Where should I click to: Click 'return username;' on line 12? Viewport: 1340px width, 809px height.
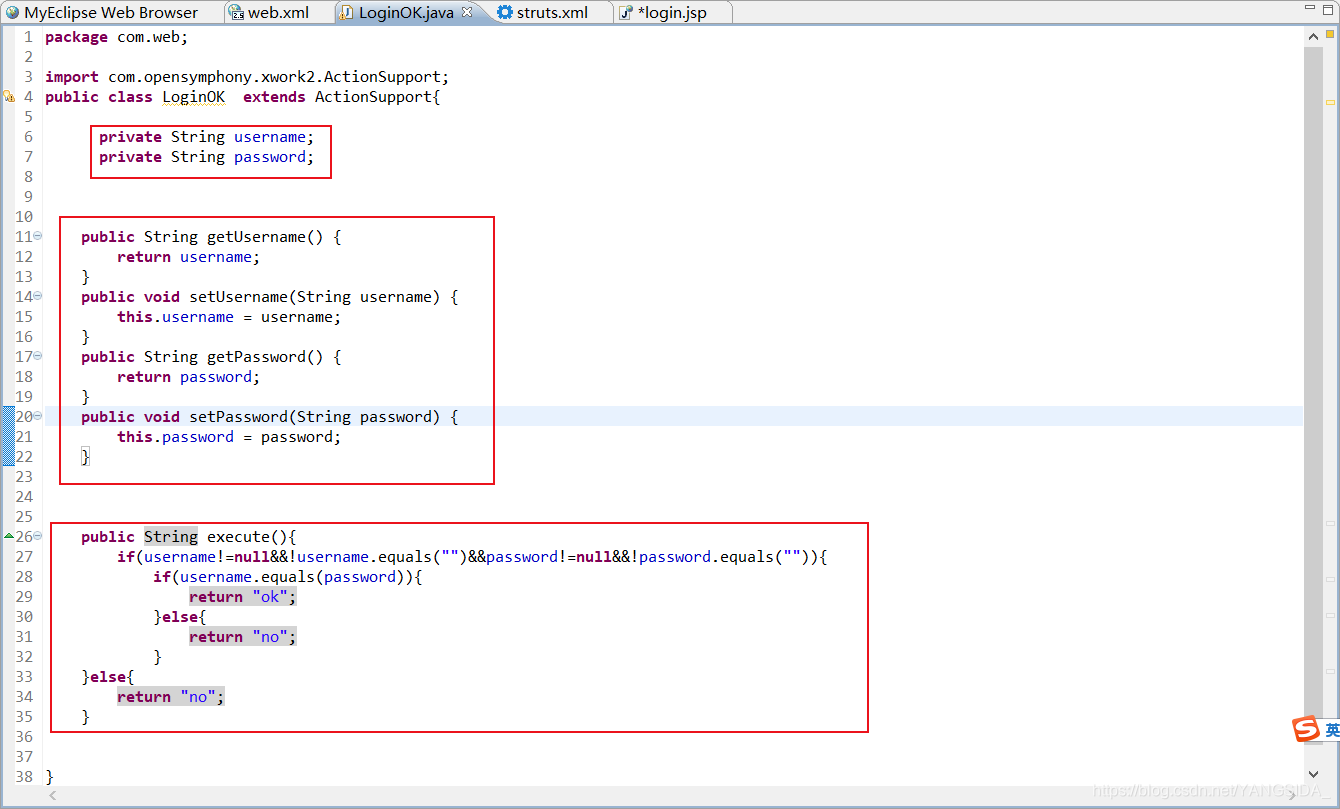(x=188, y=257)
